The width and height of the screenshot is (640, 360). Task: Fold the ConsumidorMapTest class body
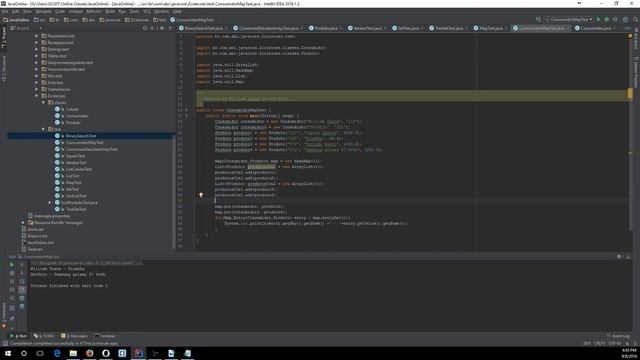tap(187, 110)
